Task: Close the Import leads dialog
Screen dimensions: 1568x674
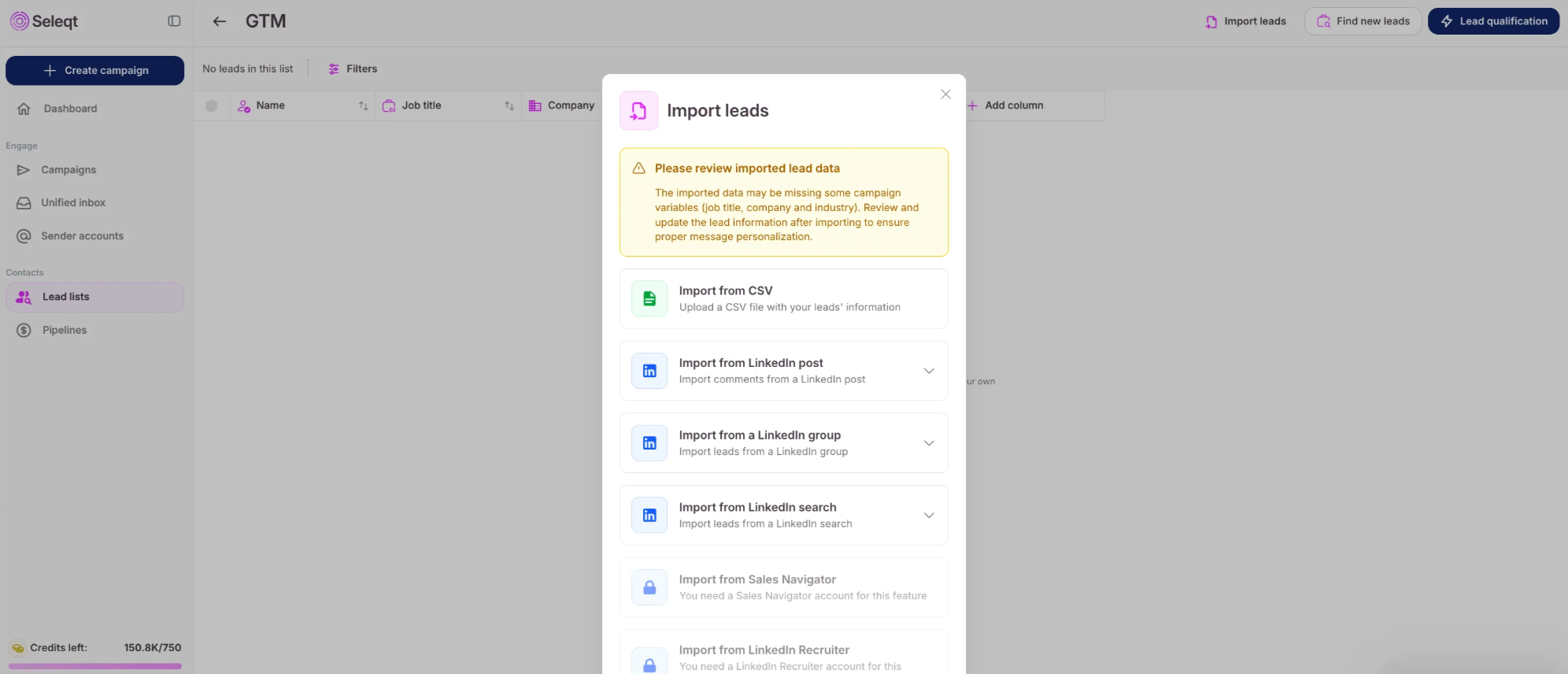Action: [x=945, y=94]
